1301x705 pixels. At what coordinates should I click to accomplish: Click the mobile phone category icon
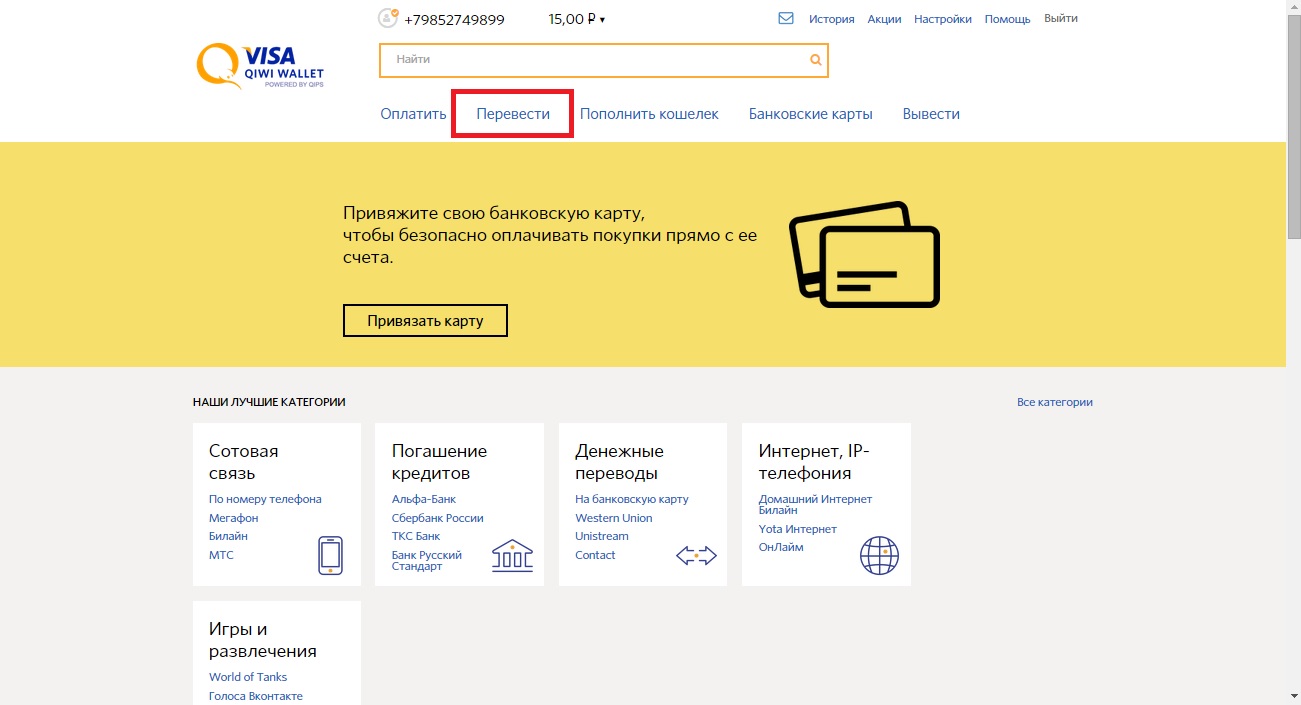click(x=330, y=555)
